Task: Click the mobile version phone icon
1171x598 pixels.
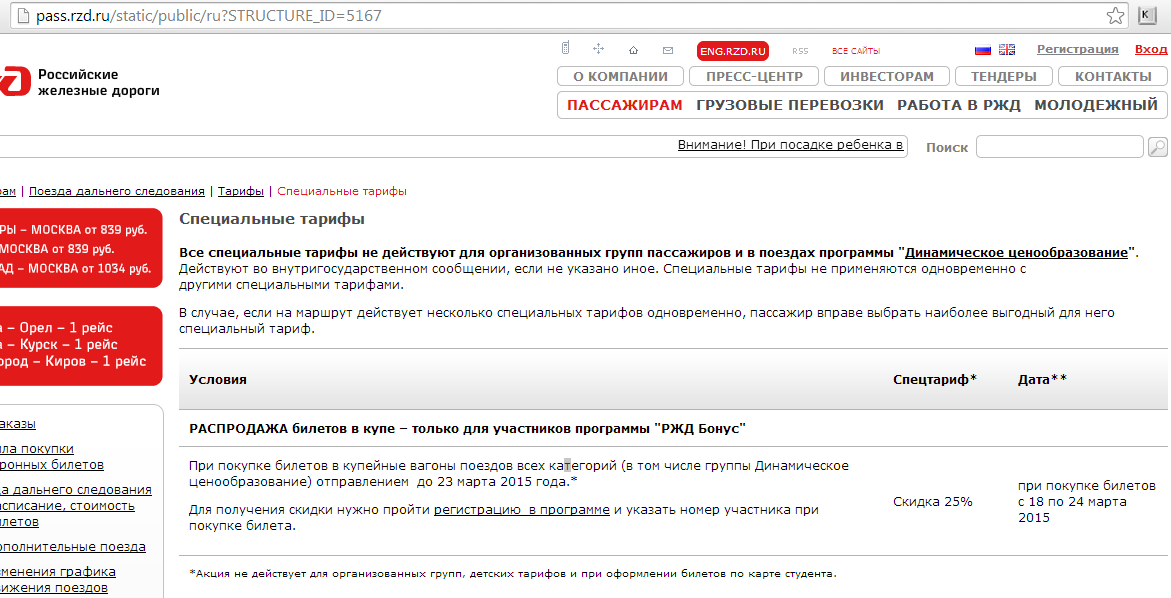Action: click(565, 49)
